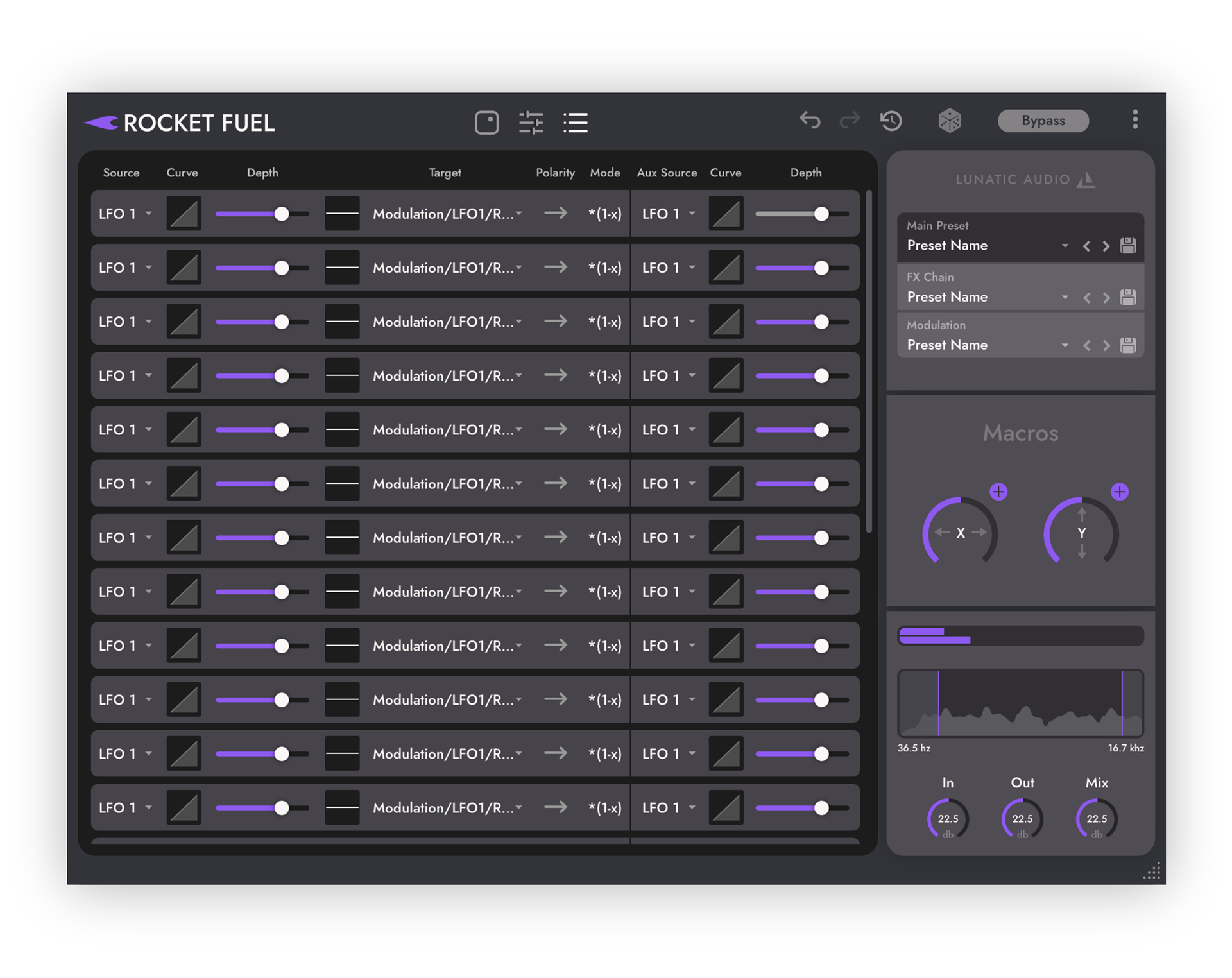Click the undo arrow icon

click(810, 121)
